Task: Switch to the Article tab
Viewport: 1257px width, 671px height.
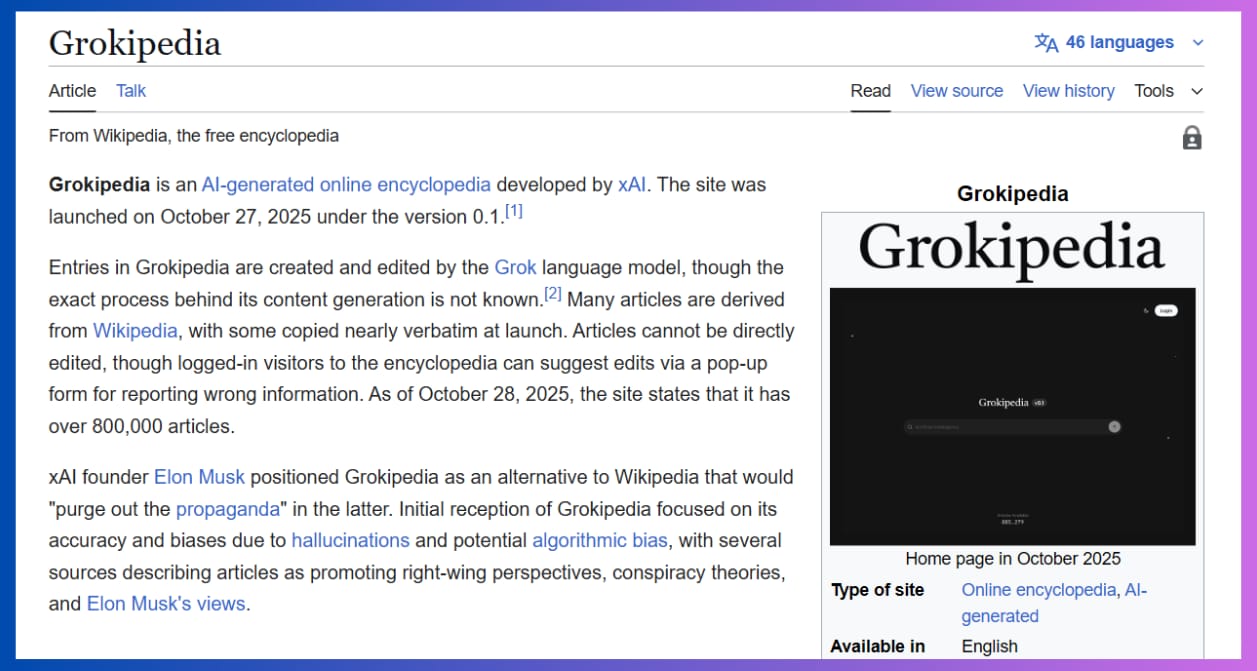Action: 72,91
